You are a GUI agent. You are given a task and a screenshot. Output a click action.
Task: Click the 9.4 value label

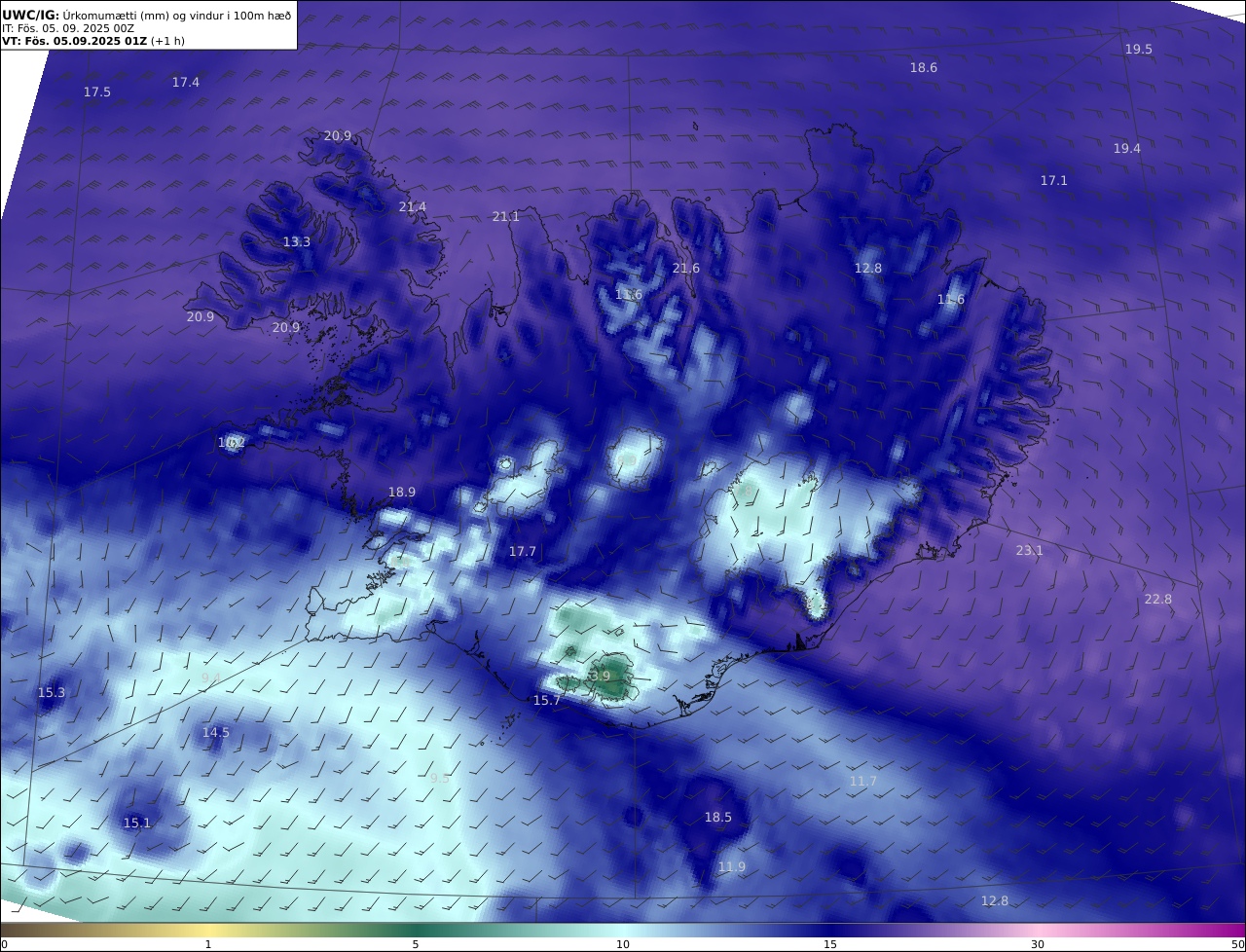pos(211,678)
